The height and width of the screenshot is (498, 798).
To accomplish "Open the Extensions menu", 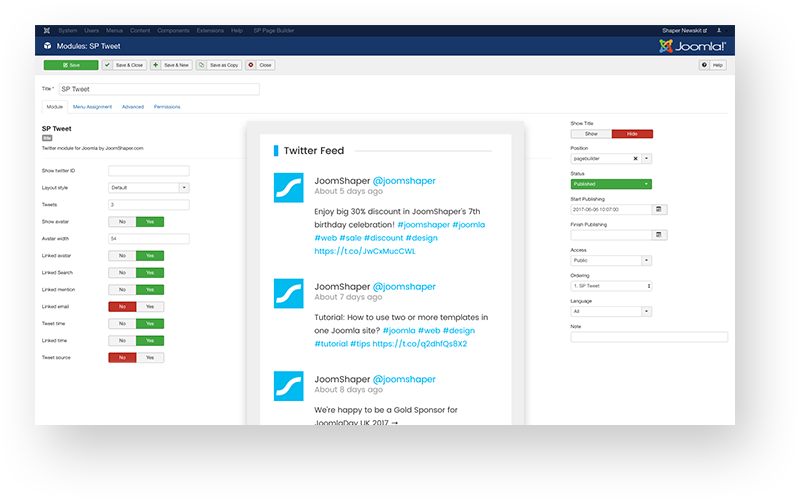I will click(210, 31).
